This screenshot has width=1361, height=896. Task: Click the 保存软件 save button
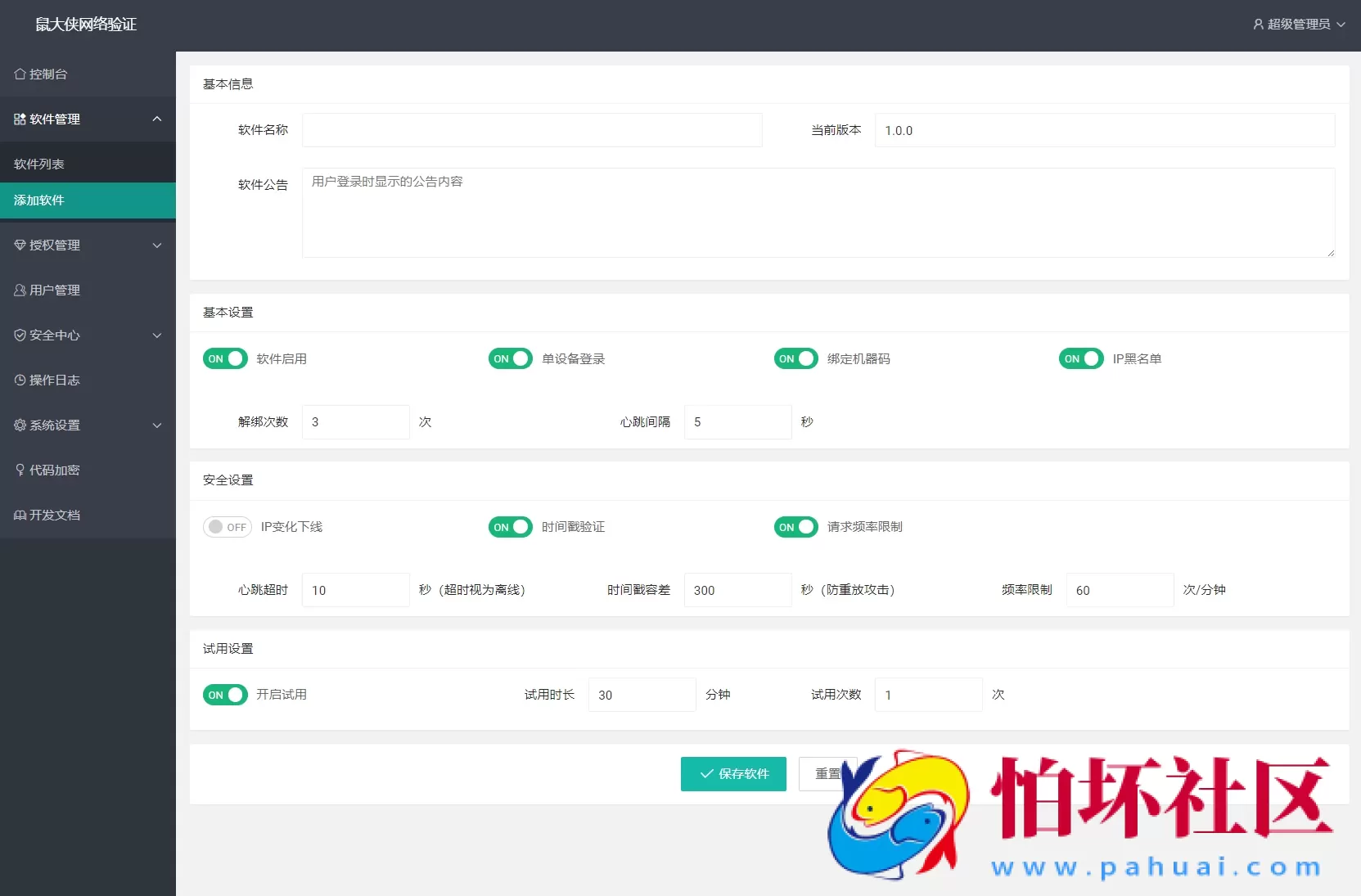coord(732,773)
